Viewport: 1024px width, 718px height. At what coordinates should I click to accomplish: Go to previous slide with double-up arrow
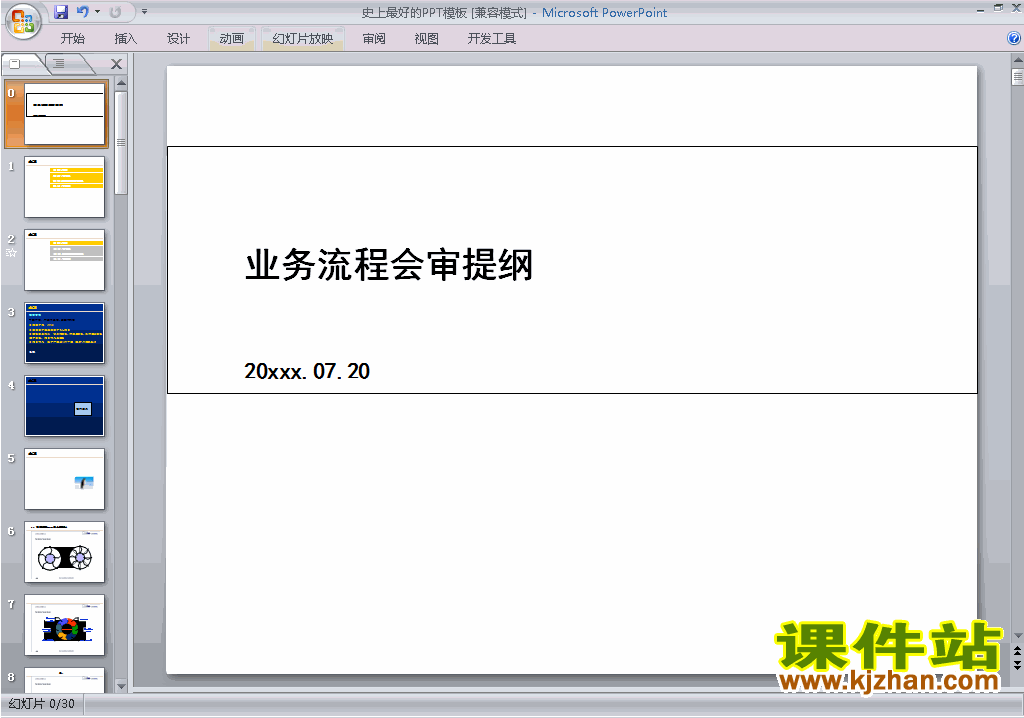tap(1017, 651)
